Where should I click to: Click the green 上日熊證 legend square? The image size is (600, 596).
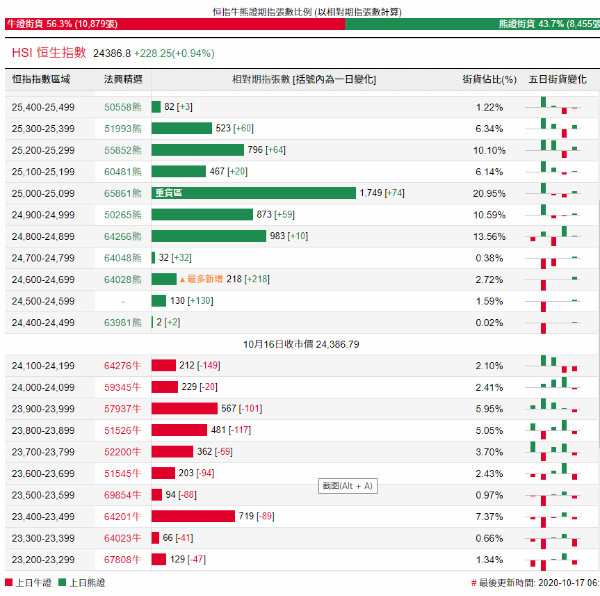62,582
